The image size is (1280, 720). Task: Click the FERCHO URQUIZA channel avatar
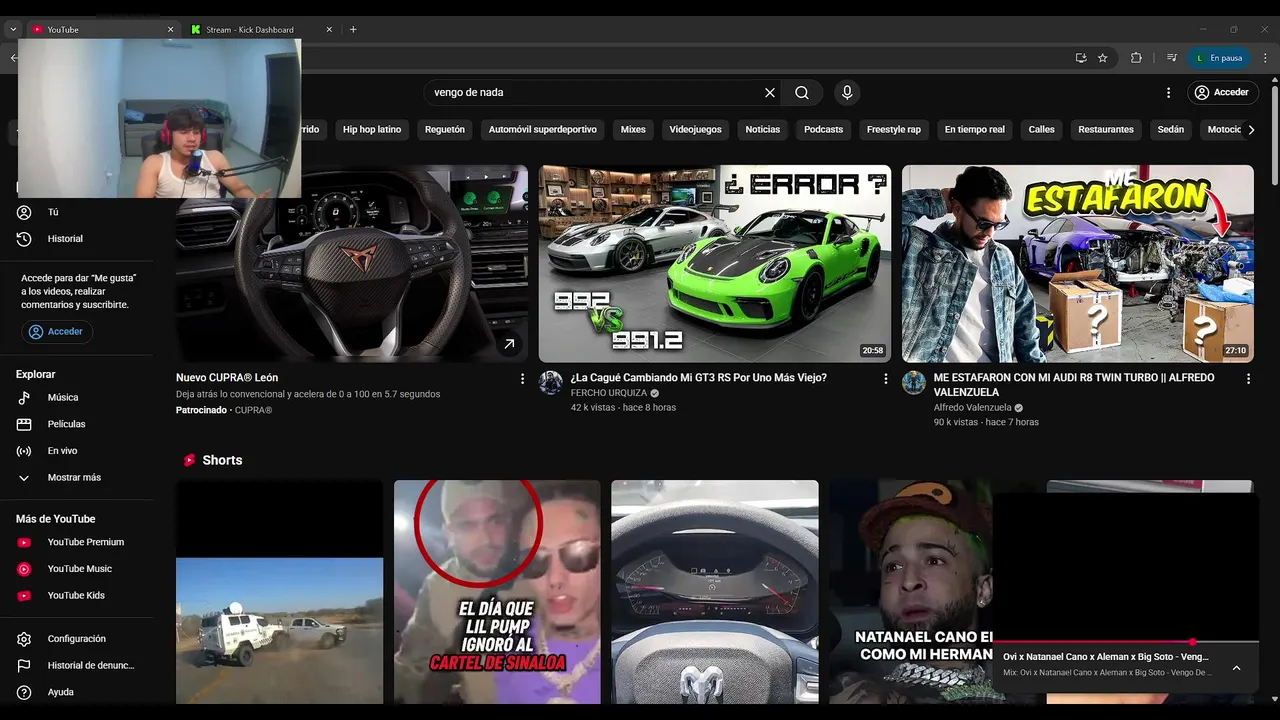(551, 383)
